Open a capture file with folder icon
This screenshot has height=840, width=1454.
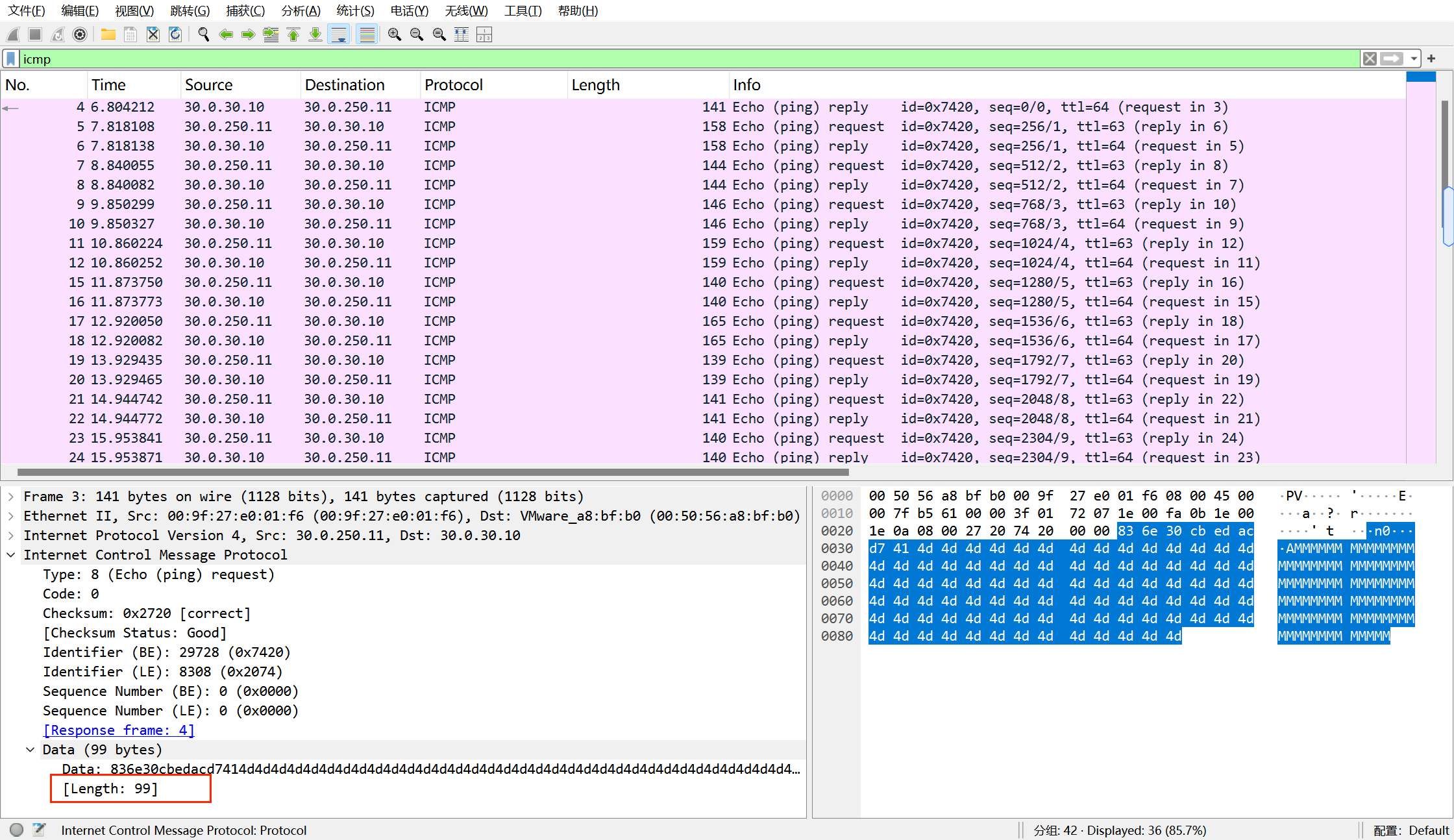(108, 34)
